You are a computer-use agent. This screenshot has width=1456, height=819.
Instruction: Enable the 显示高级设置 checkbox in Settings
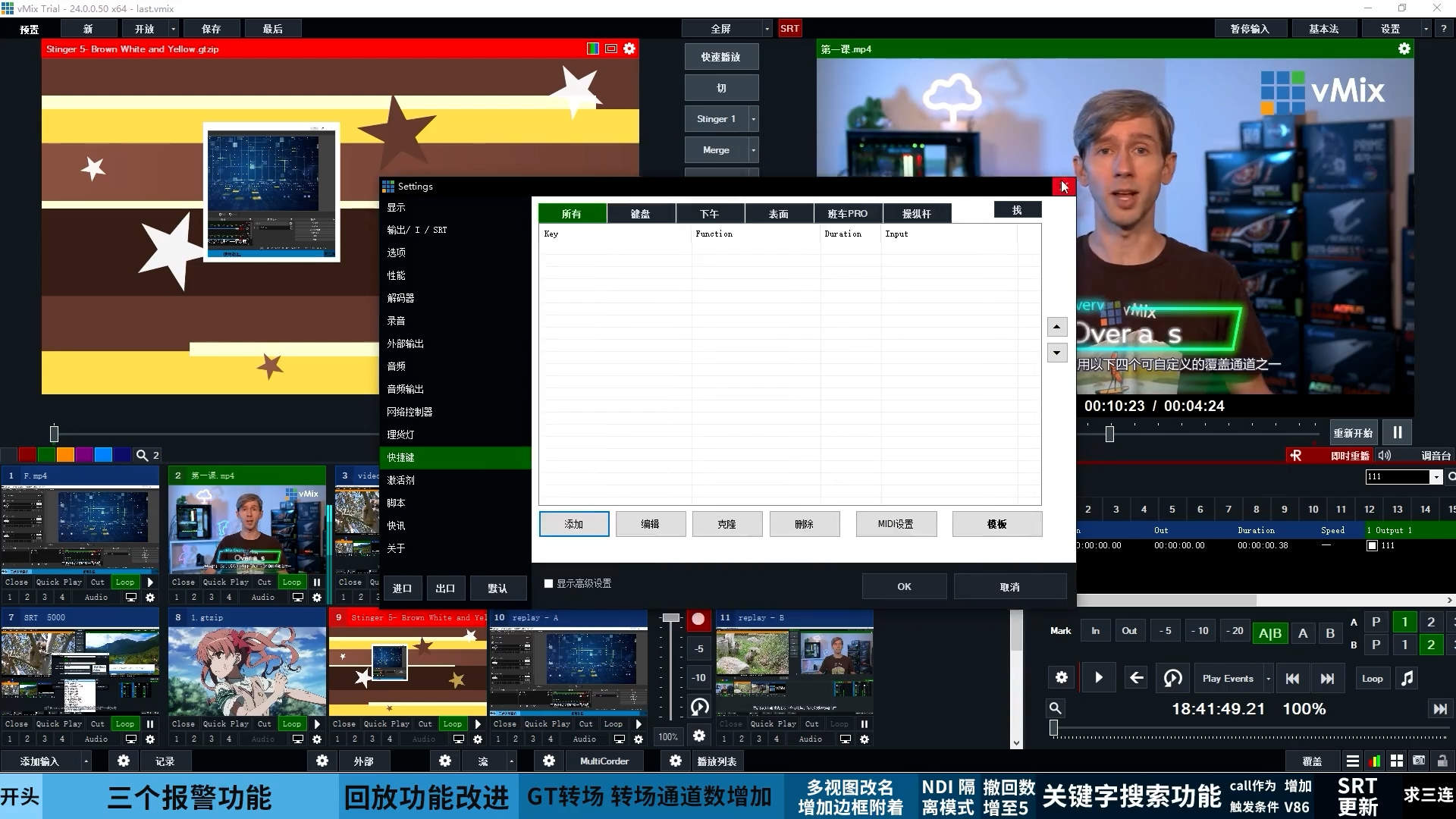click(548, 584)
